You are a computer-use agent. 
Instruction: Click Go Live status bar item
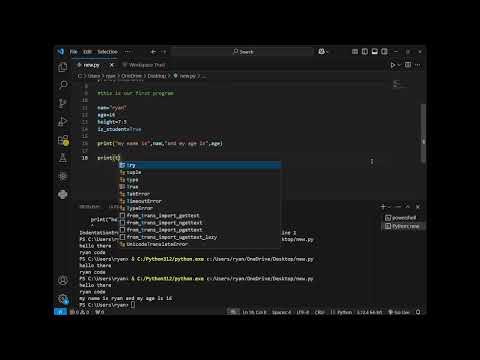tap(399, 312)
